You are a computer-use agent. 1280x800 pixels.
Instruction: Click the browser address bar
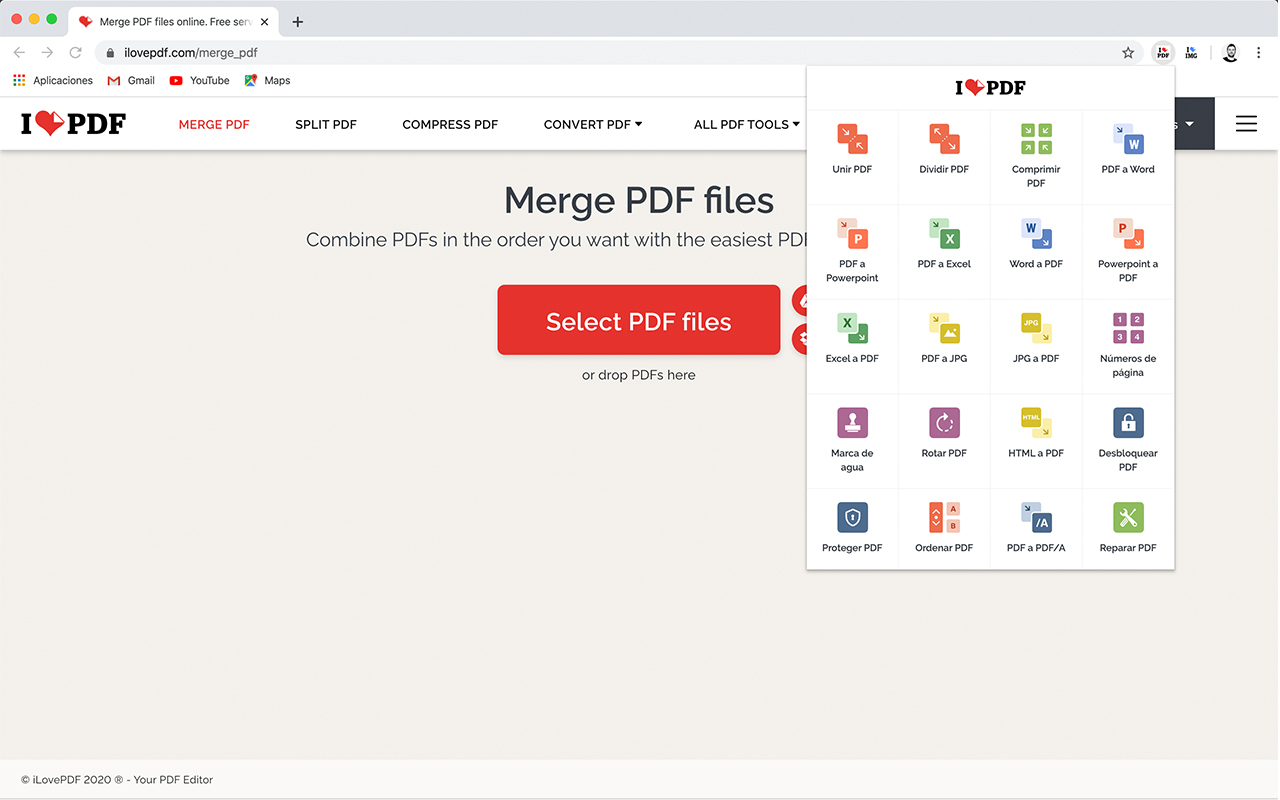click(x=400, y=52)
